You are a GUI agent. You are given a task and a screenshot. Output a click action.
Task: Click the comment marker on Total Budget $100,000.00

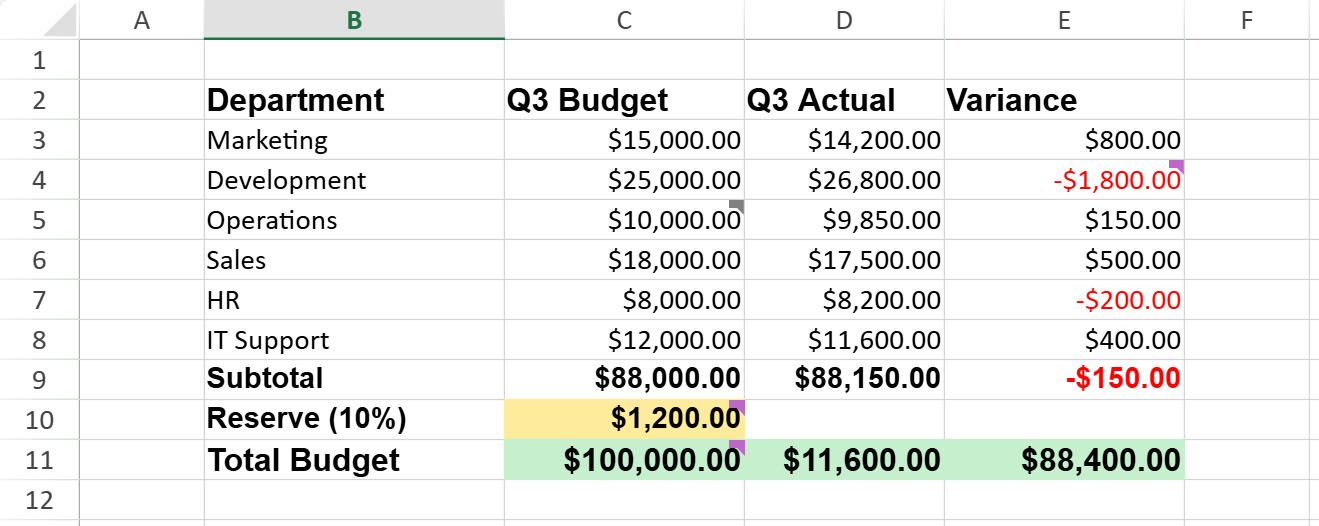737,445
